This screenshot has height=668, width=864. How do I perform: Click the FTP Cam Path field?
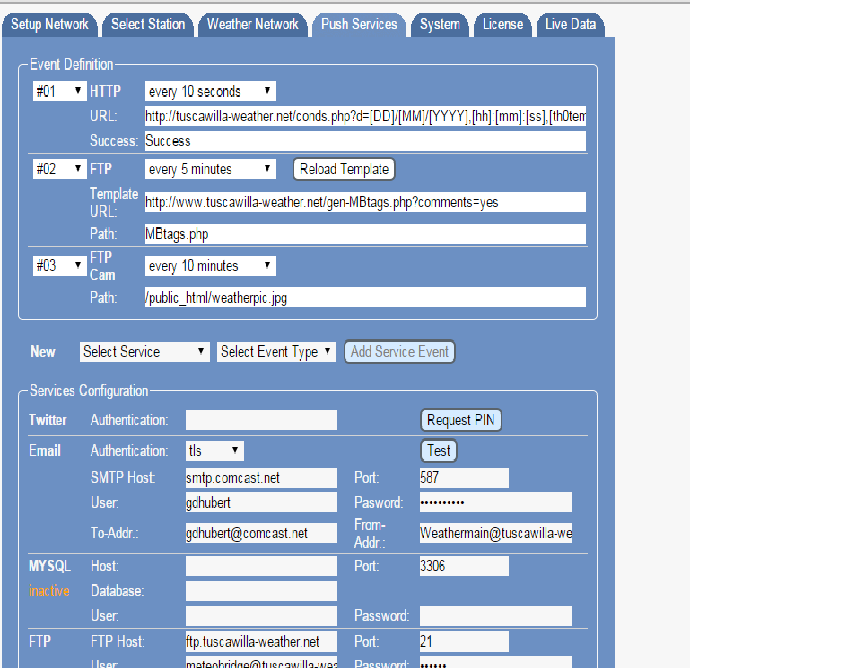364,297
